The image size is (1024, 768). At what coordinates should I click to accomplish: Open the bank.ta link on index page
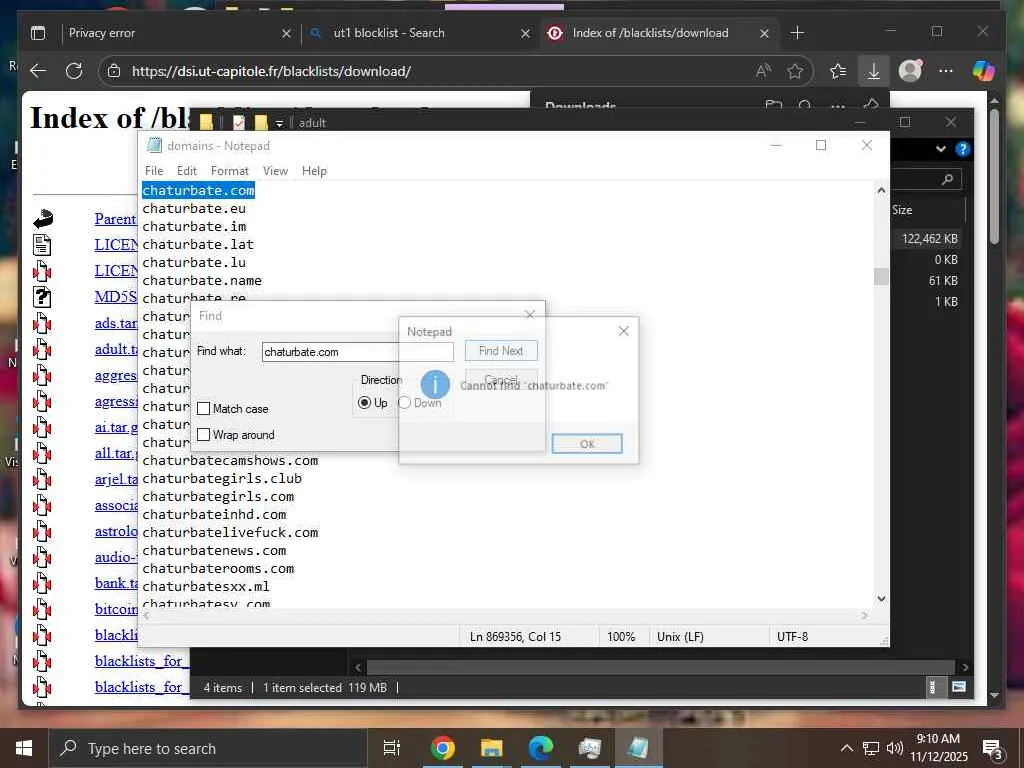tap(116, 583)
